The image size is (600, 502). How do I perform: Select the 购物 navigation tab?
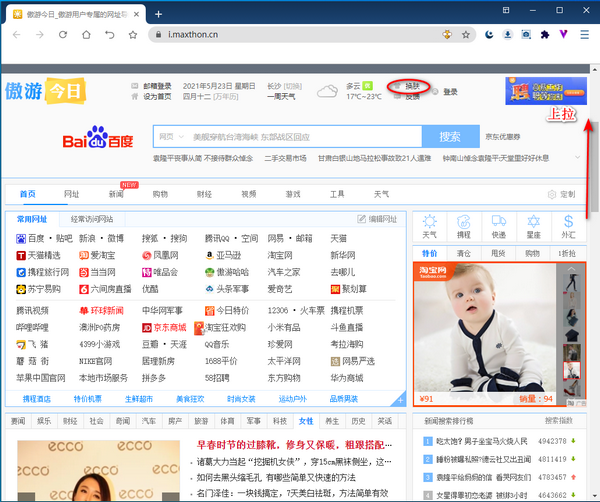pyautogui.click(x=160, y=194)
